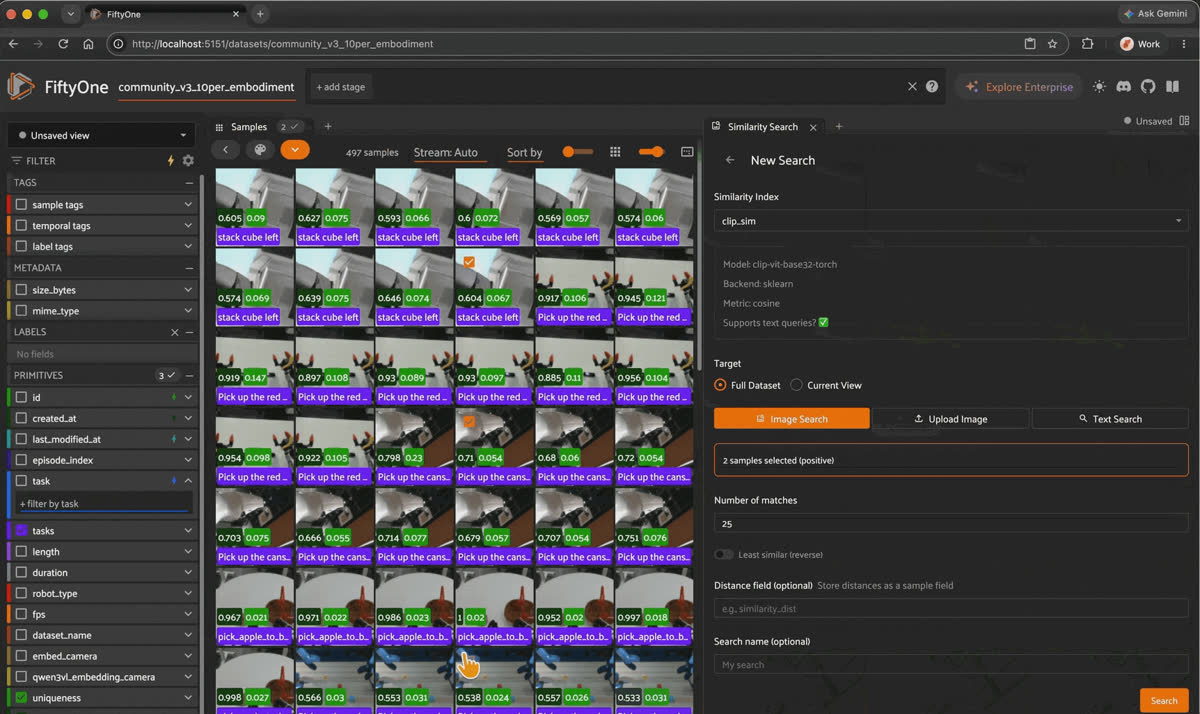
Task: Open browser extensions puzzle icon
Action: 1088,44
